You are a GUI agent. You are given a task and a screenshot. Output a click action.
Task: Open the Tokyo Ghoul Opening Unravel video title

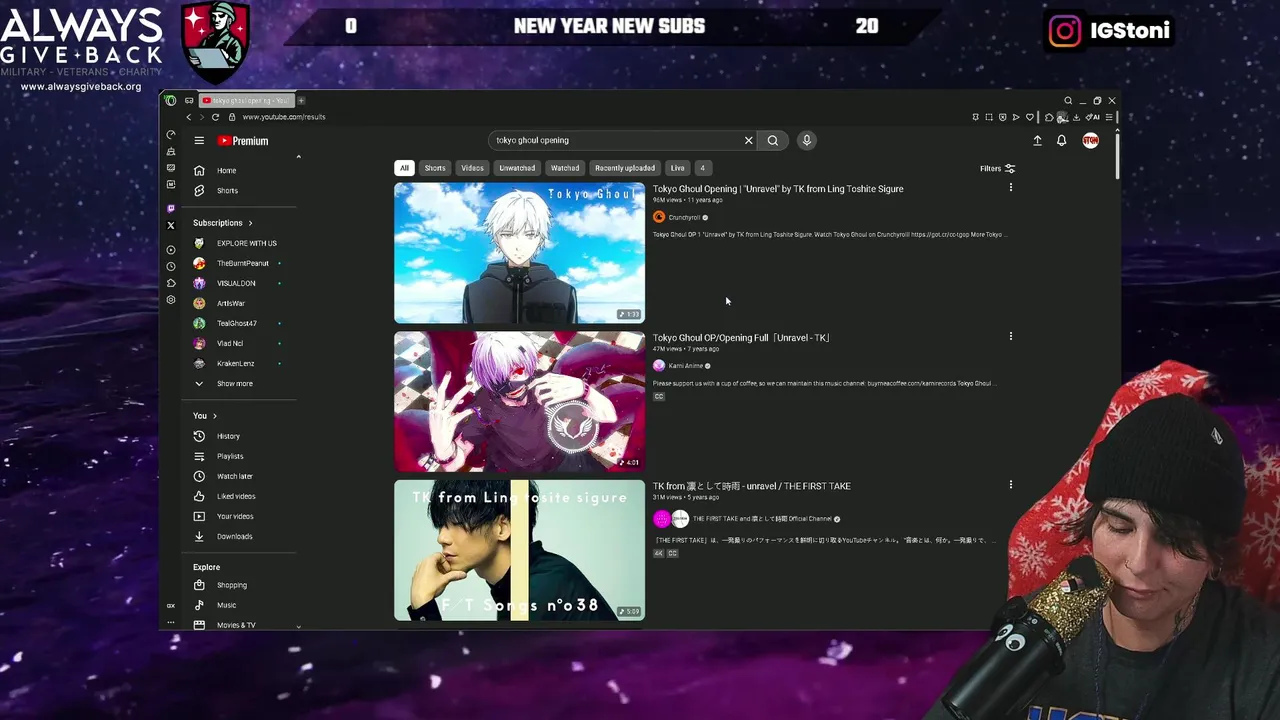[x=778, y=189]
